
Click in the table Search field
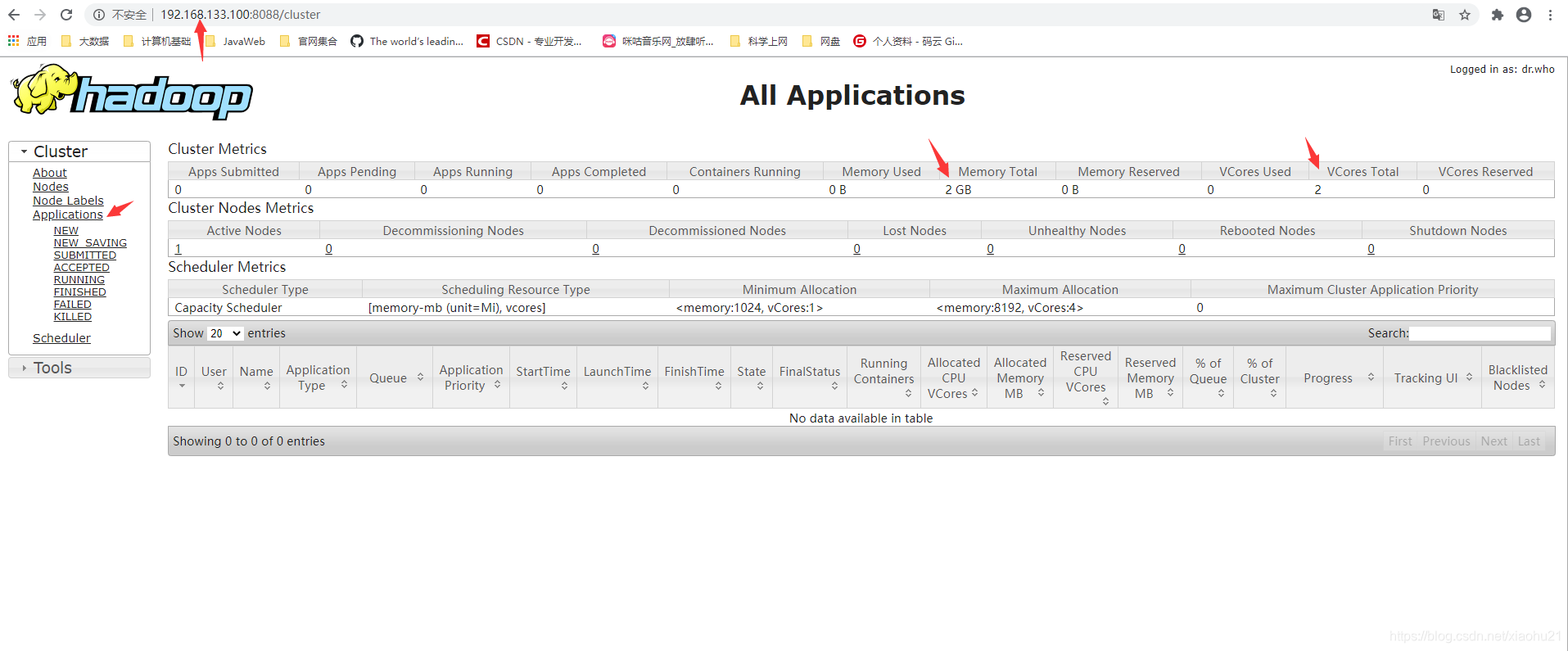1480,333
